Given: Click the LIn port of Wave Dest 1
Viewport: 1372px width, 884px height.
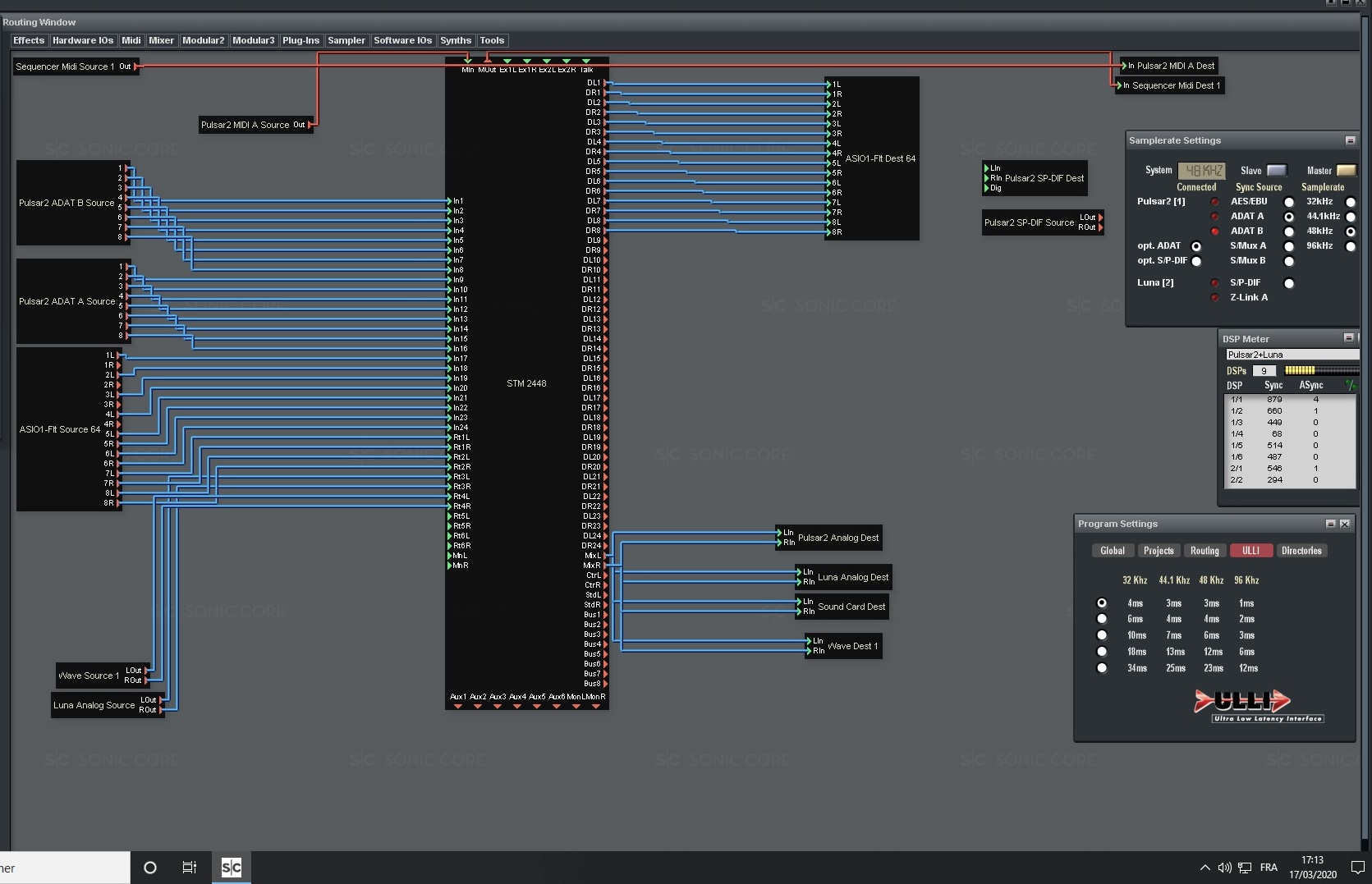Looking at the screenshot, I should 810,641.
